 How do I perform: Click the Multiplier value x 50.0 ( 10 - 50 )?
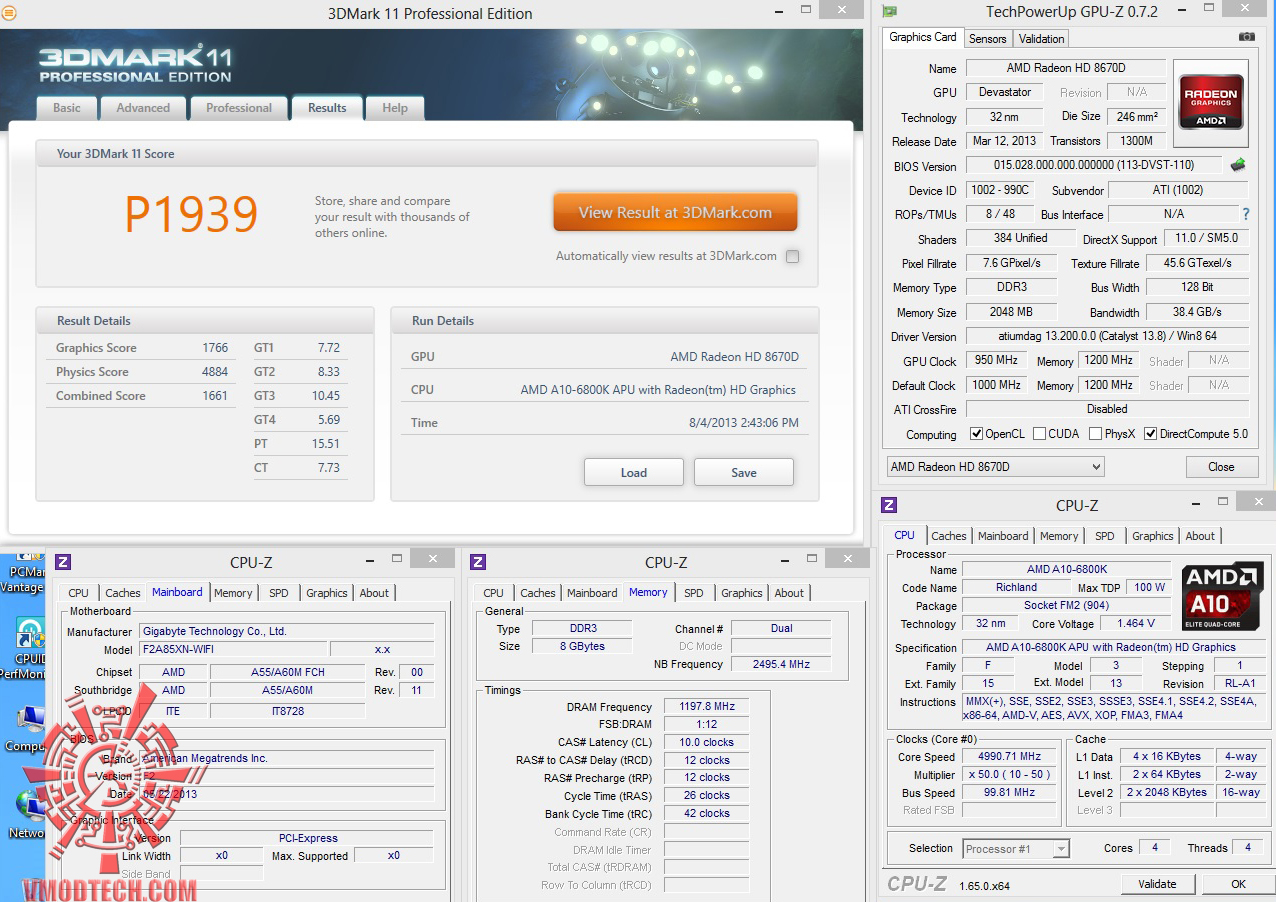click(x=1011, y=774)
